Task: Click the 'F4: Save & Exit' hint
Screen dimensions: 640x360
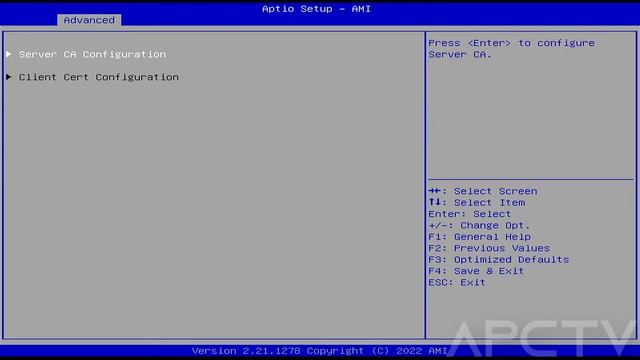Action: (x=476, y=271)
